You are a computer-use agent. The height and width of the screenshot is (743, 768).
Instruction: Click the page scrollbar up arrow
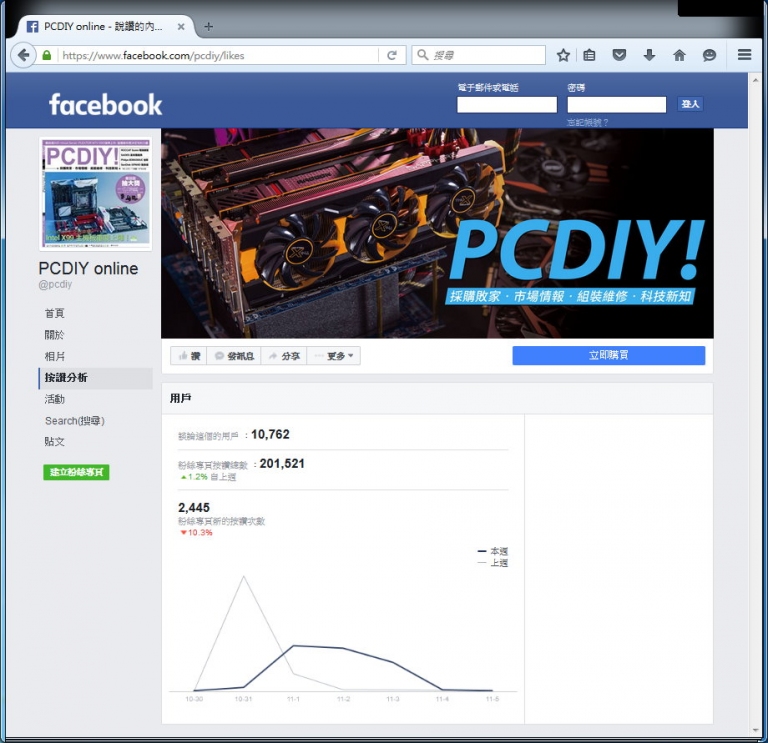[755, 80]
